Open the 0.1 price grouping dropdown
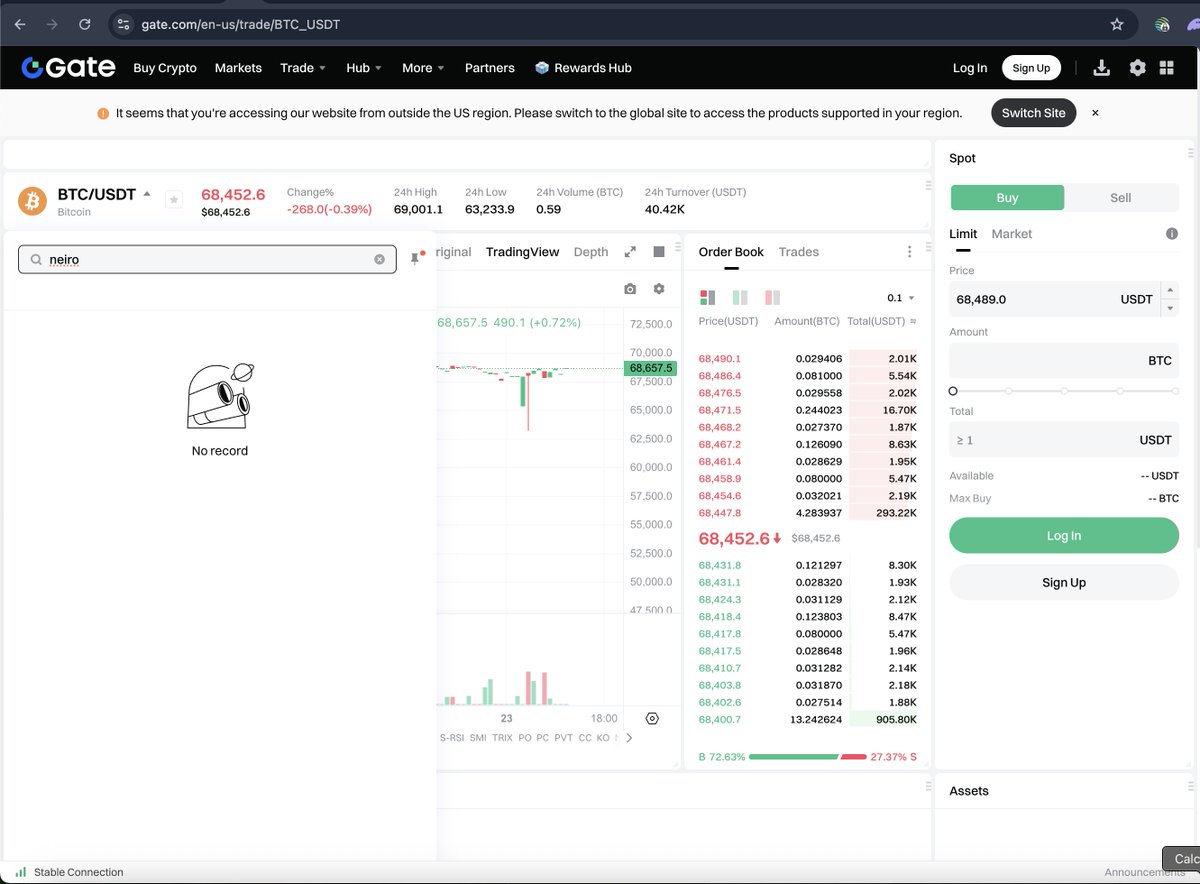1200x884 pixels. (901, 298)
